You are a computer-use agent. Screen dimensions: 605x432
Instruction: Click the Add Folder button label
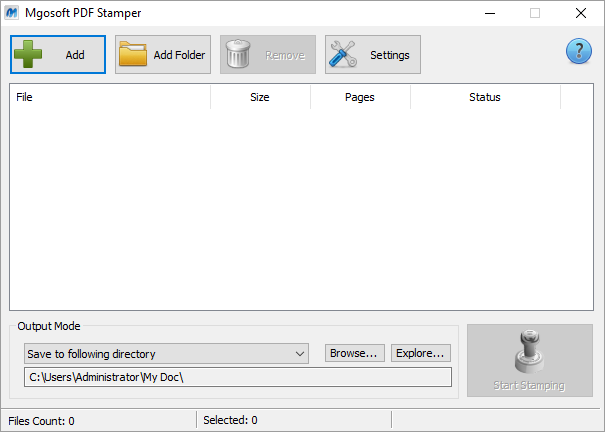click(x=179, y=55)
